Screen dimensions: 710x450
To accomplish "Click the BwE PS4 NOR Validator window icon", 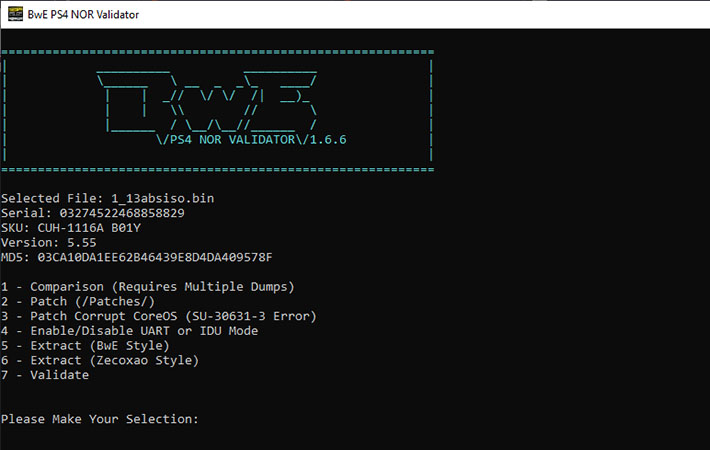I will point(15,14).
